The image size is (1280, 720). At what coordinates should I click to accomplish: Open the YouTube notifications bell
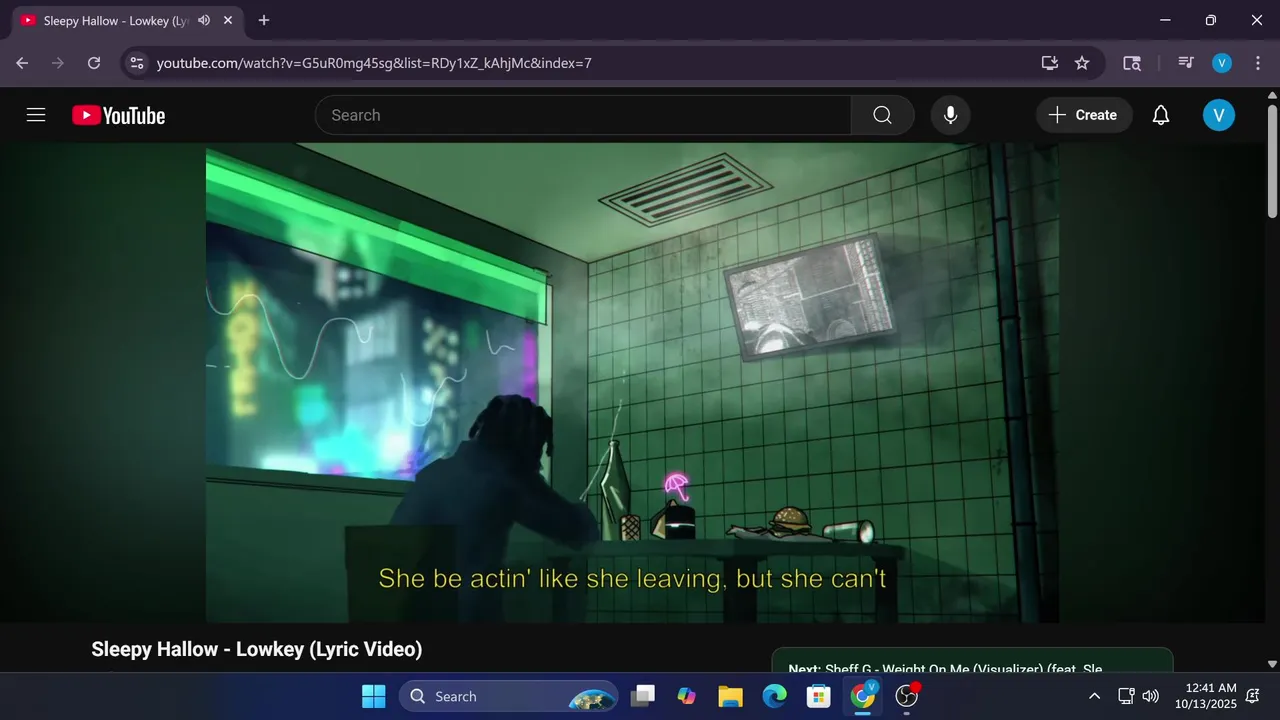[x=1161, y=115]
